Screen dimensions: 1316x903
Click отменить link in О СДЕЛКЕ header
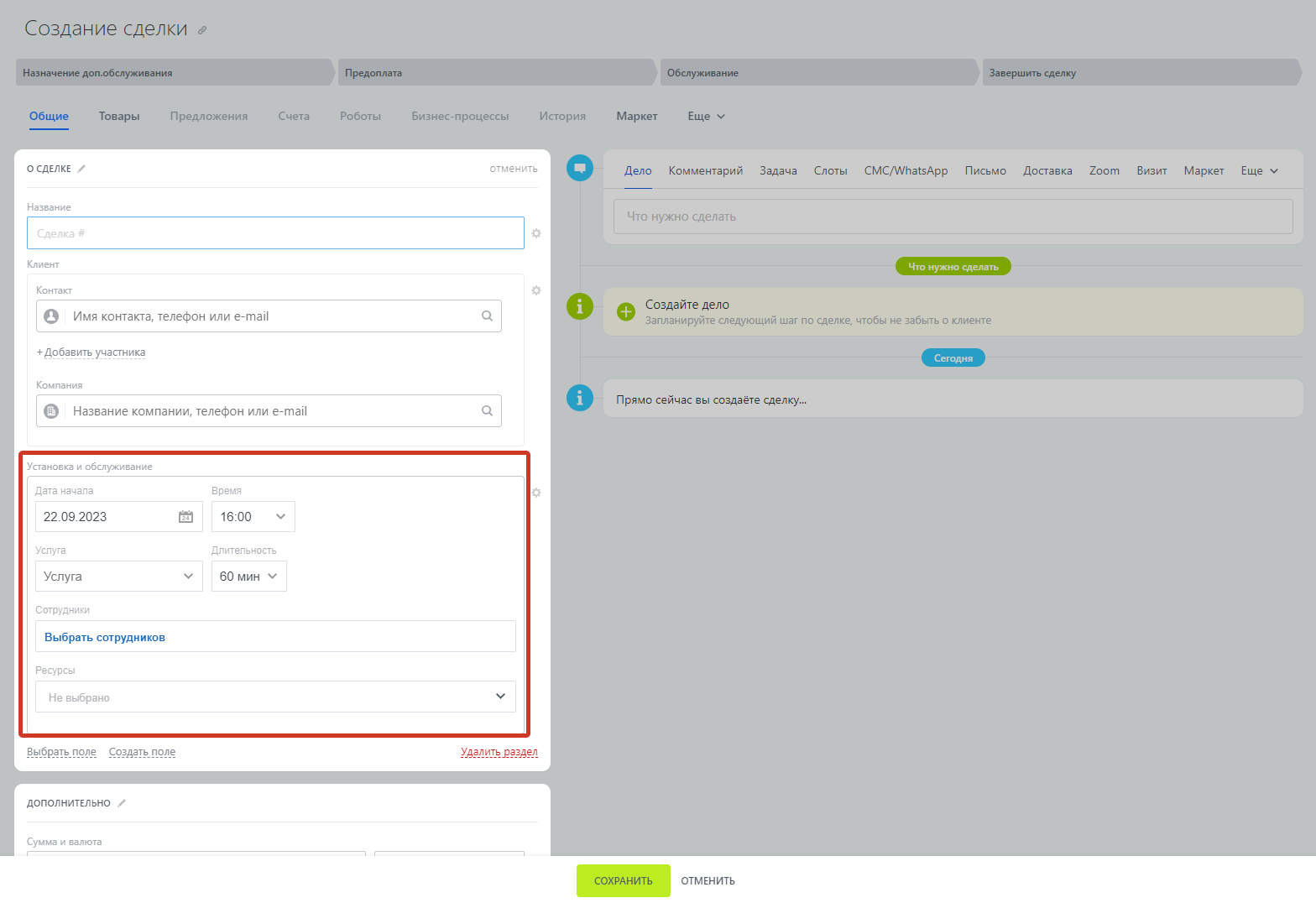tap(514, 169)
